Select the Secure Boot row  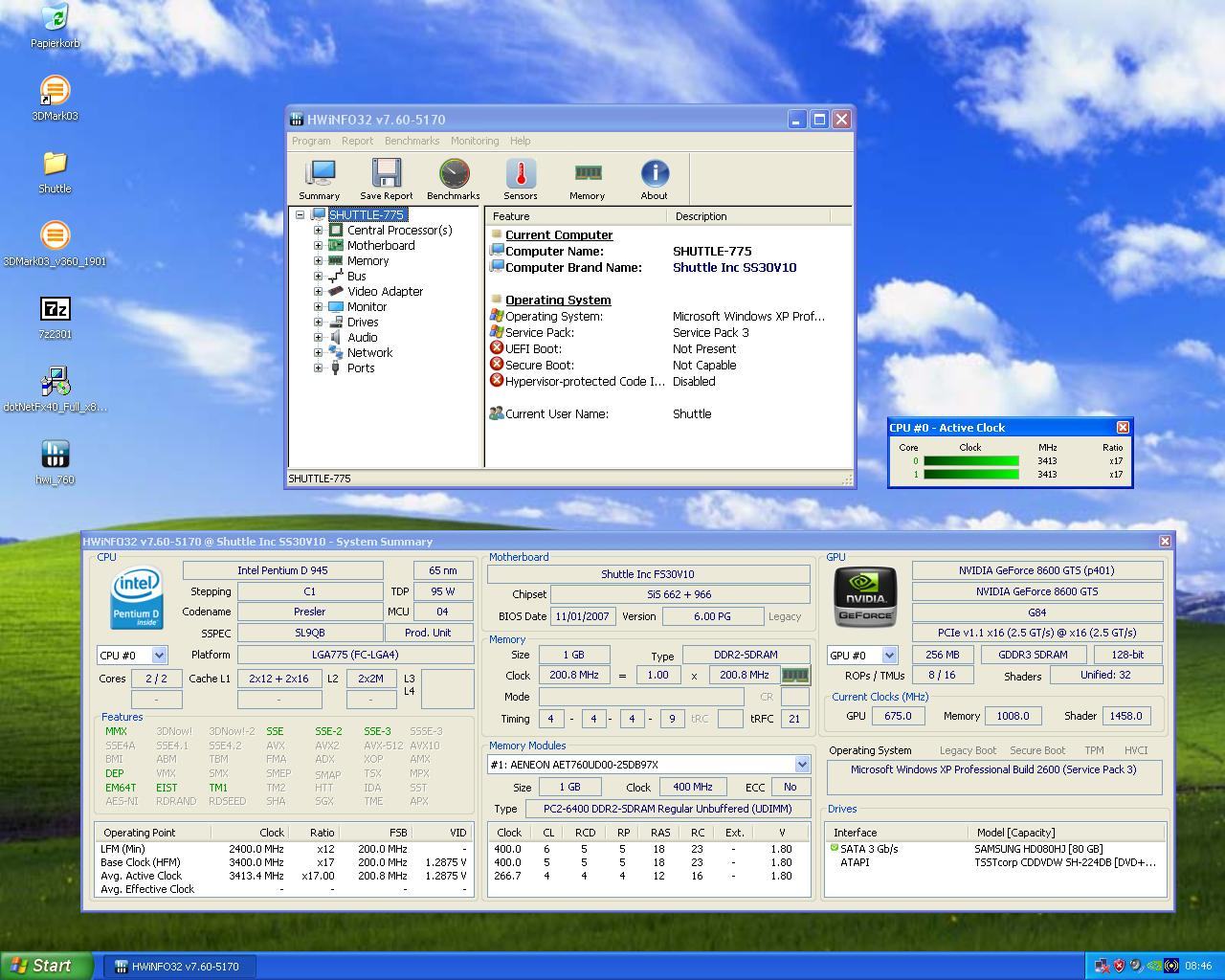[x=668, y=366]
